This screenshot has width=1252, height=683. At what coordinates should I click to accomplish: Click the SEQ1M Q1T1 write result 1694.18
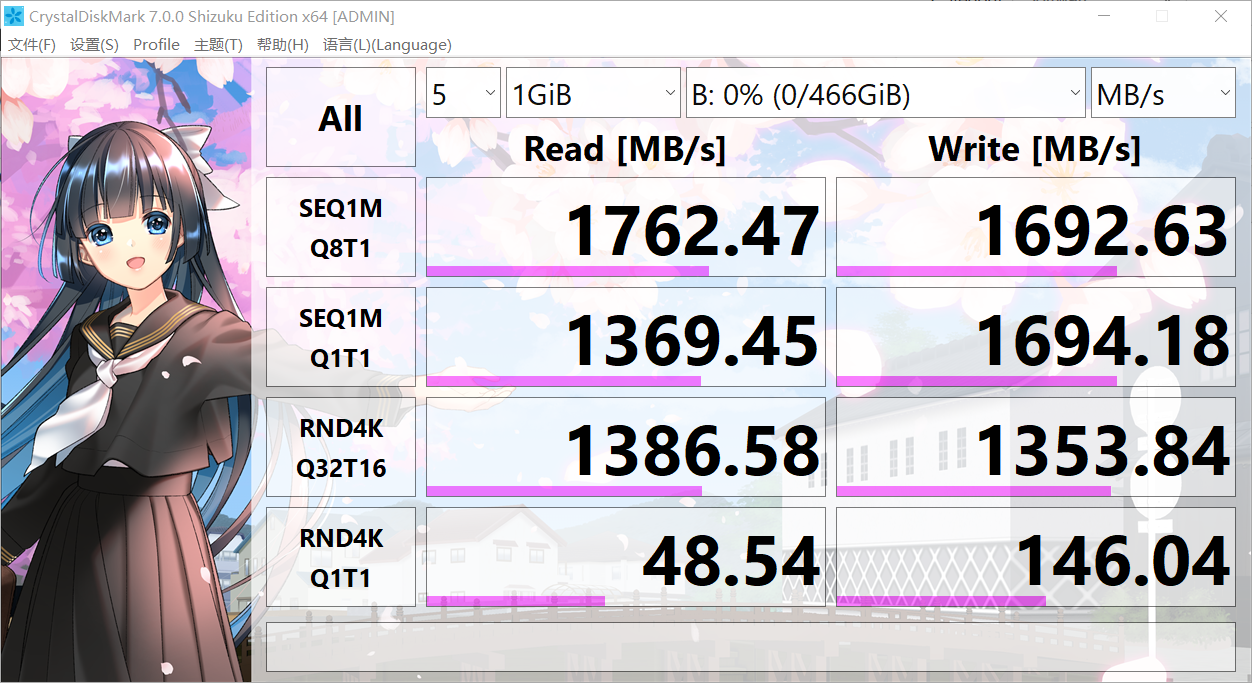tap(1036, 337)
